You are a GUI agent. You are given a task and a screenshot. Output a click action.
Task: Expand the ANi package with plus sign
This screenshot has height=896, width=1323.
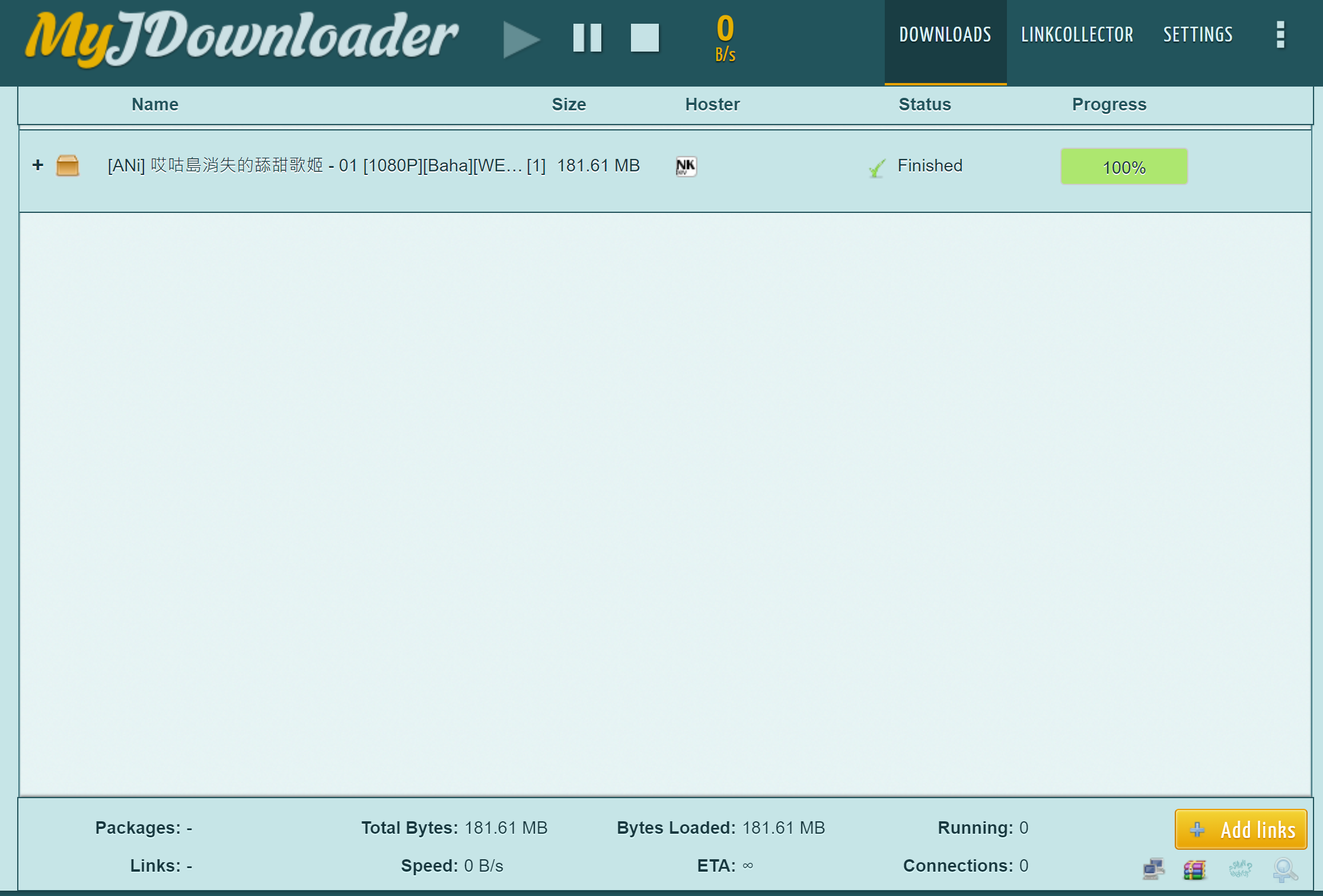(38, 165)
